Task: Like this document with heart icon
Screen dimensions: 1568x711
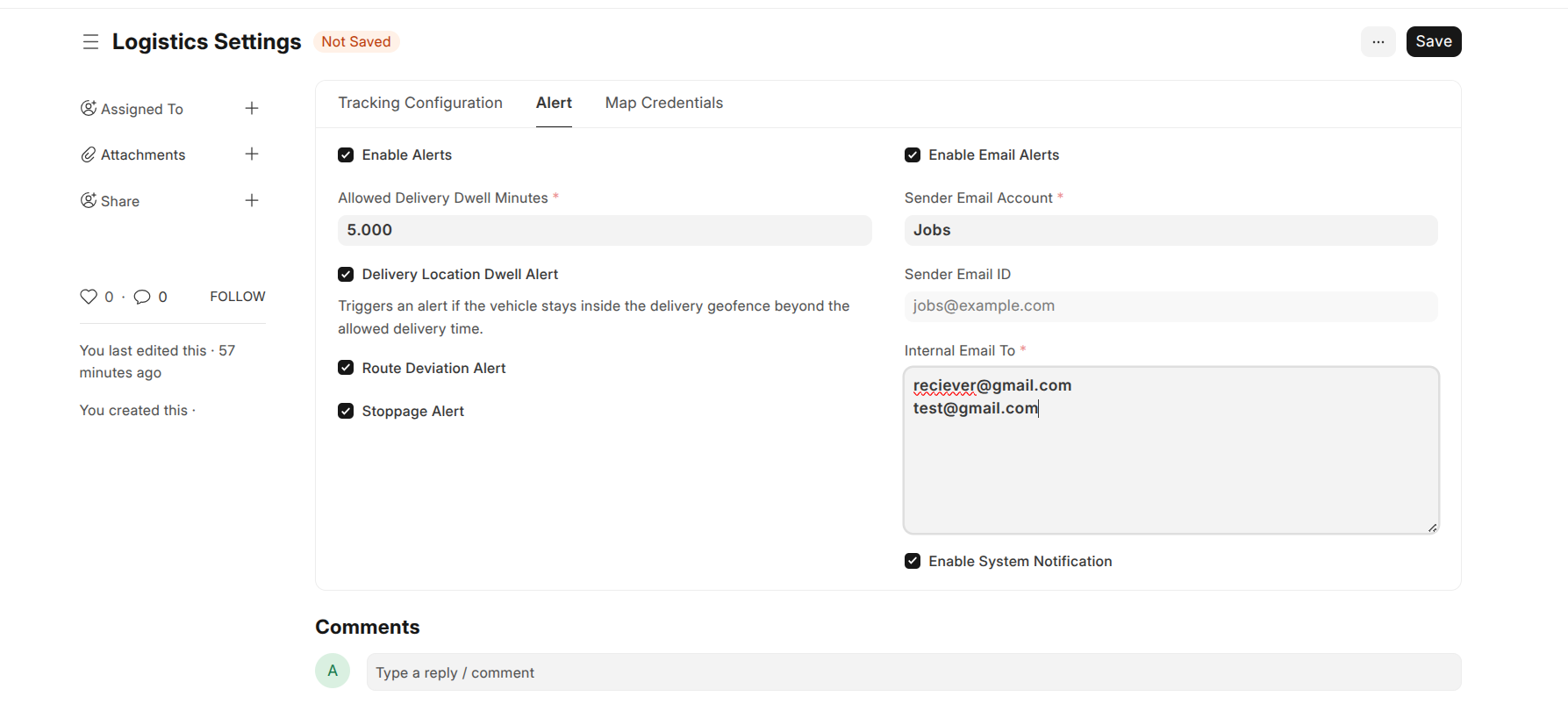Action: point(89,297)
